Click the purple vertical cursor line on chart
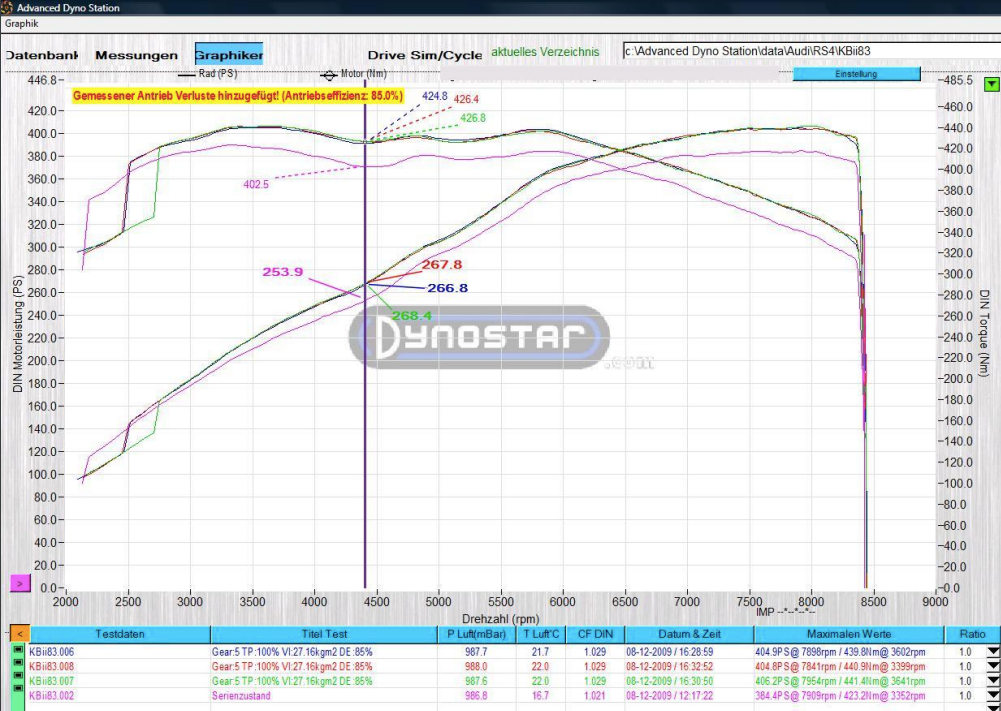This screenshot has width=1001, height=711. [365, 450]
